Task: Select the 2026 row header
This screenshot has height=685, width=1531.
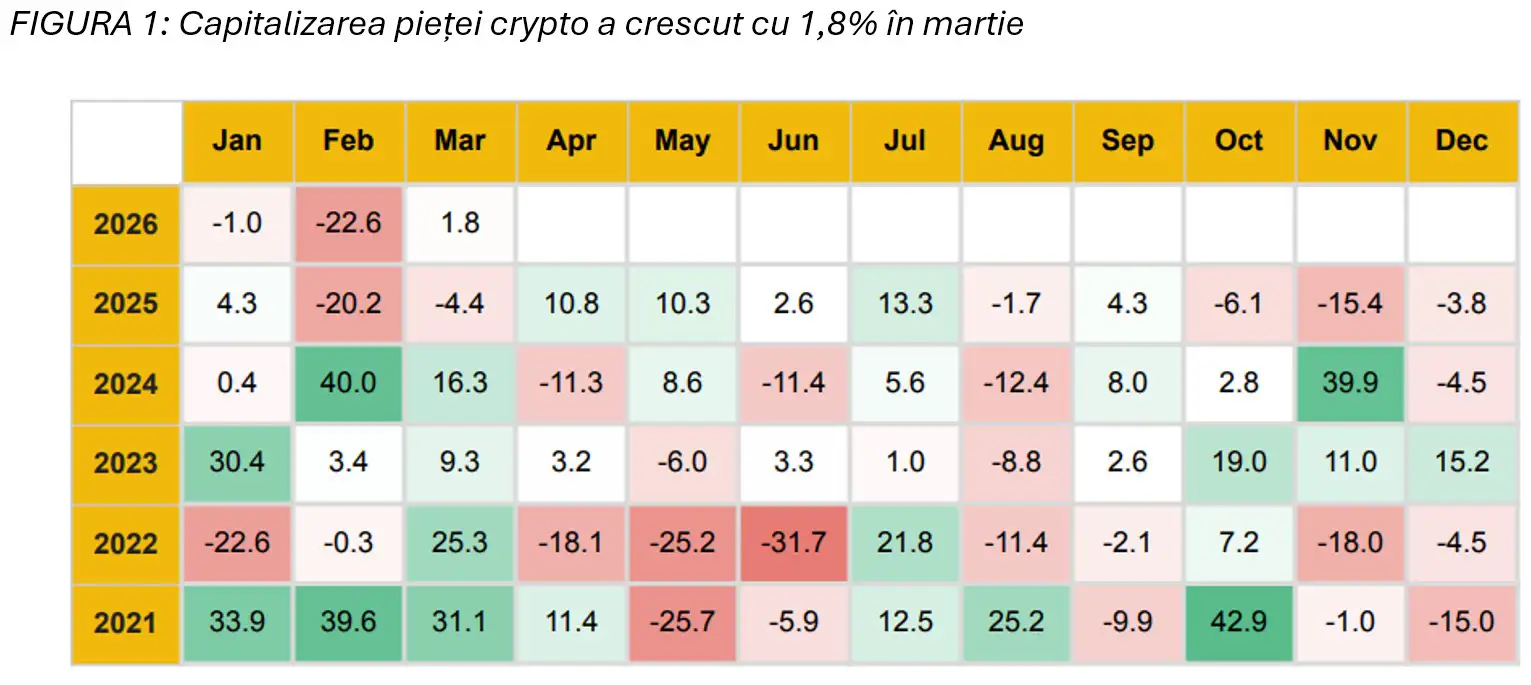Action: (x=126, y=223)
